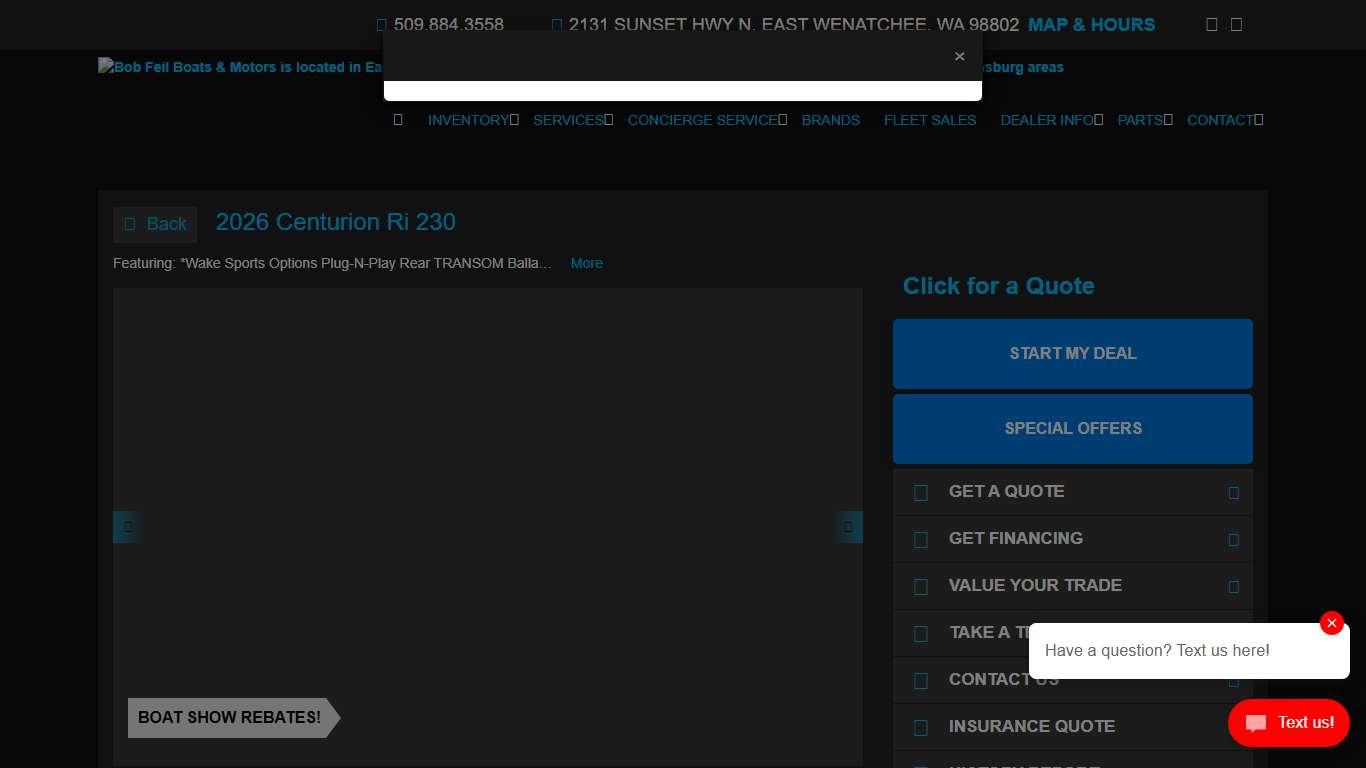
Task: Open the Services dropdown menu
Action: 572,120
